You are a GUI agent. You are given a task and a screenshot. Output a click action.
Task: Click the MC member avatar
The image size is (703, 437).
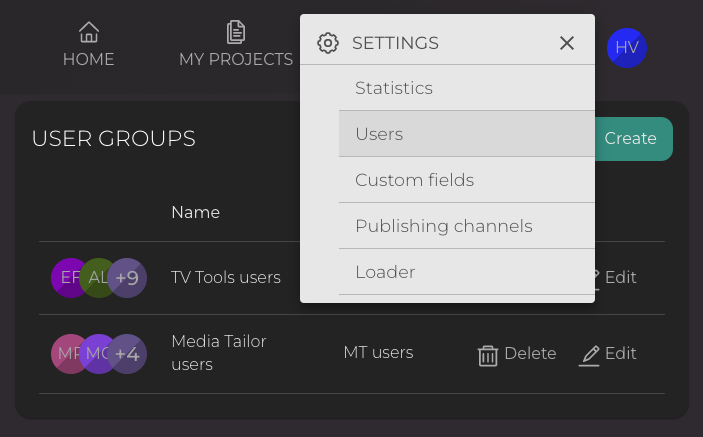[x=97, y=354]
